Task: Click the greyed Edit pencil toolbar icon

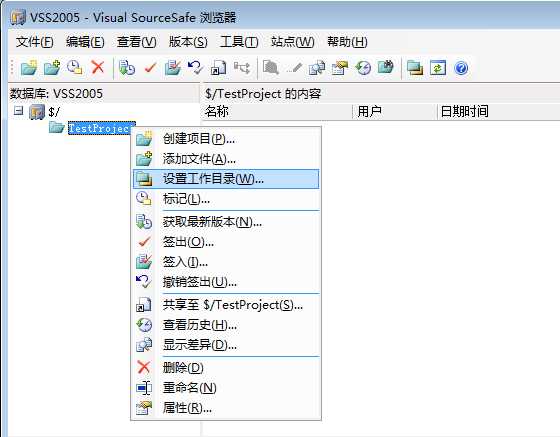Action: (x=294, y=67)
